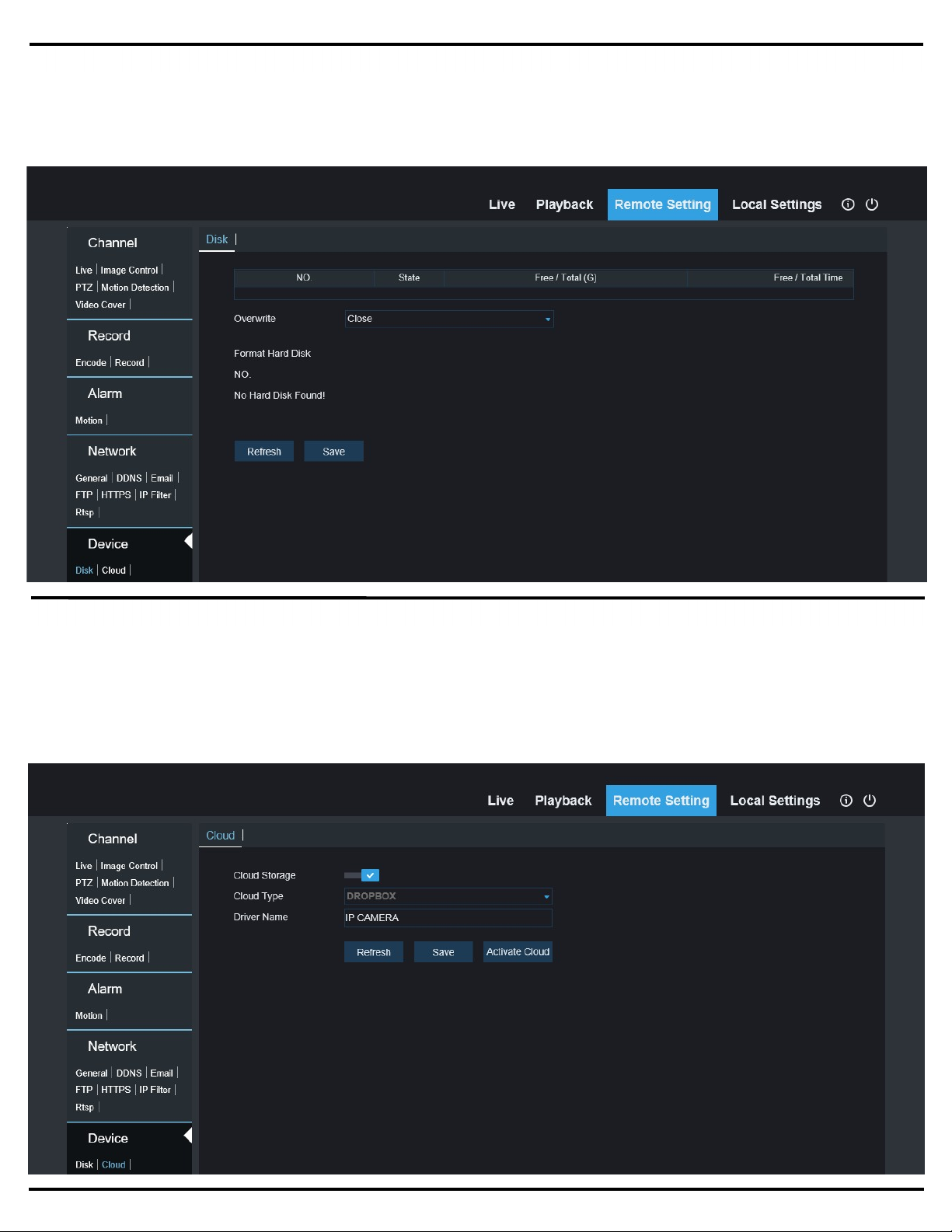The height and width of the screenshot is (1232, 952).
Task: Open IP Filter link in lower sidebar
Action: pos(155,1090)
